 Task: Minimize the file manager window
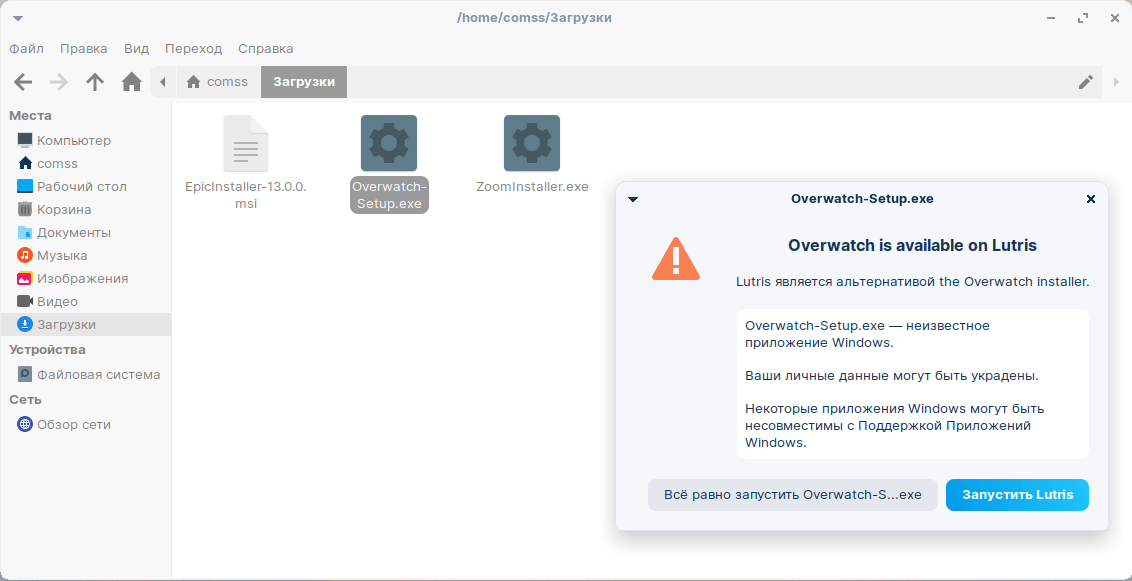coord(1050,18)
